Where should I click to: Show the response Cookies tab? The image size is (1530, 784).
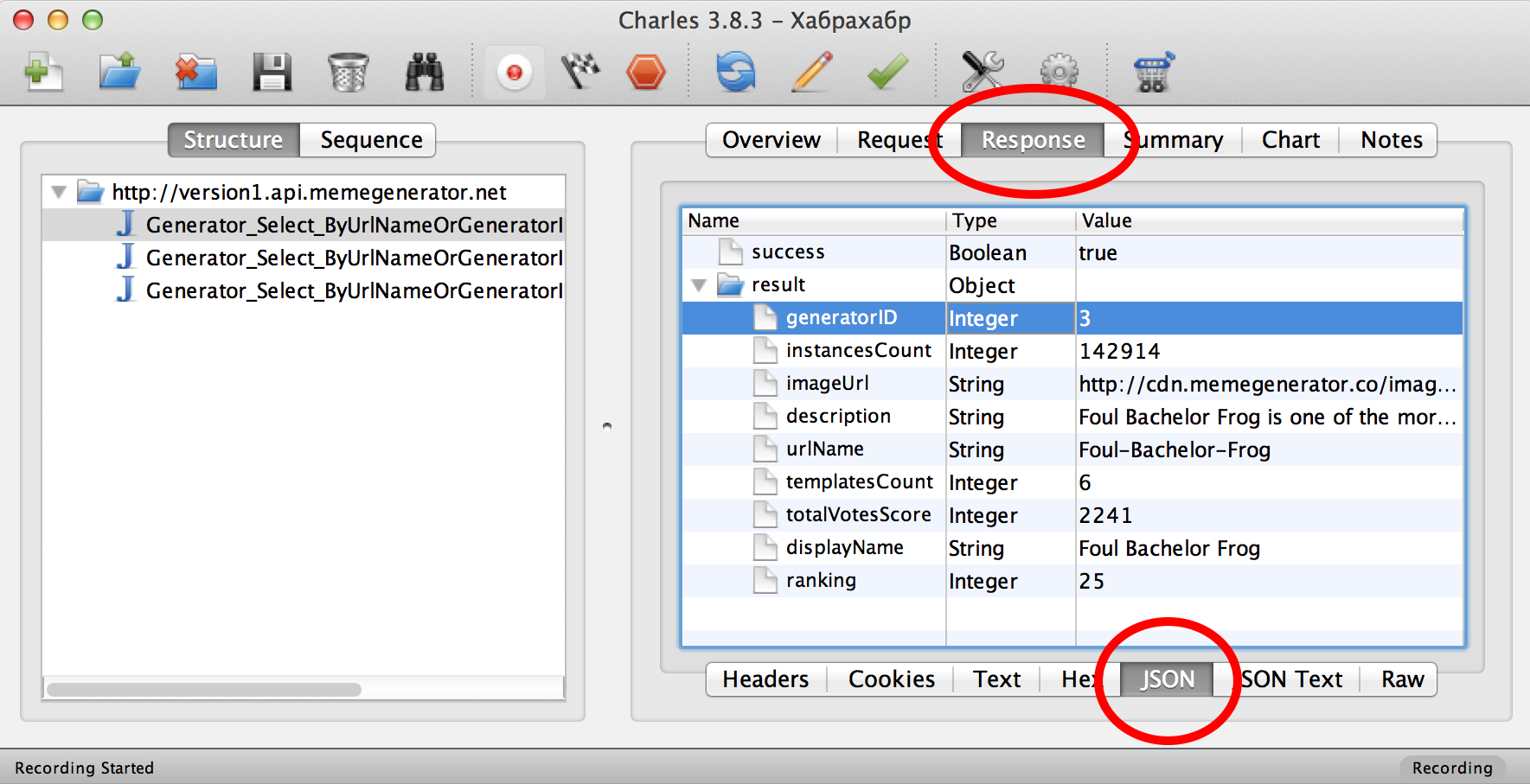click(x=891, y=679)
